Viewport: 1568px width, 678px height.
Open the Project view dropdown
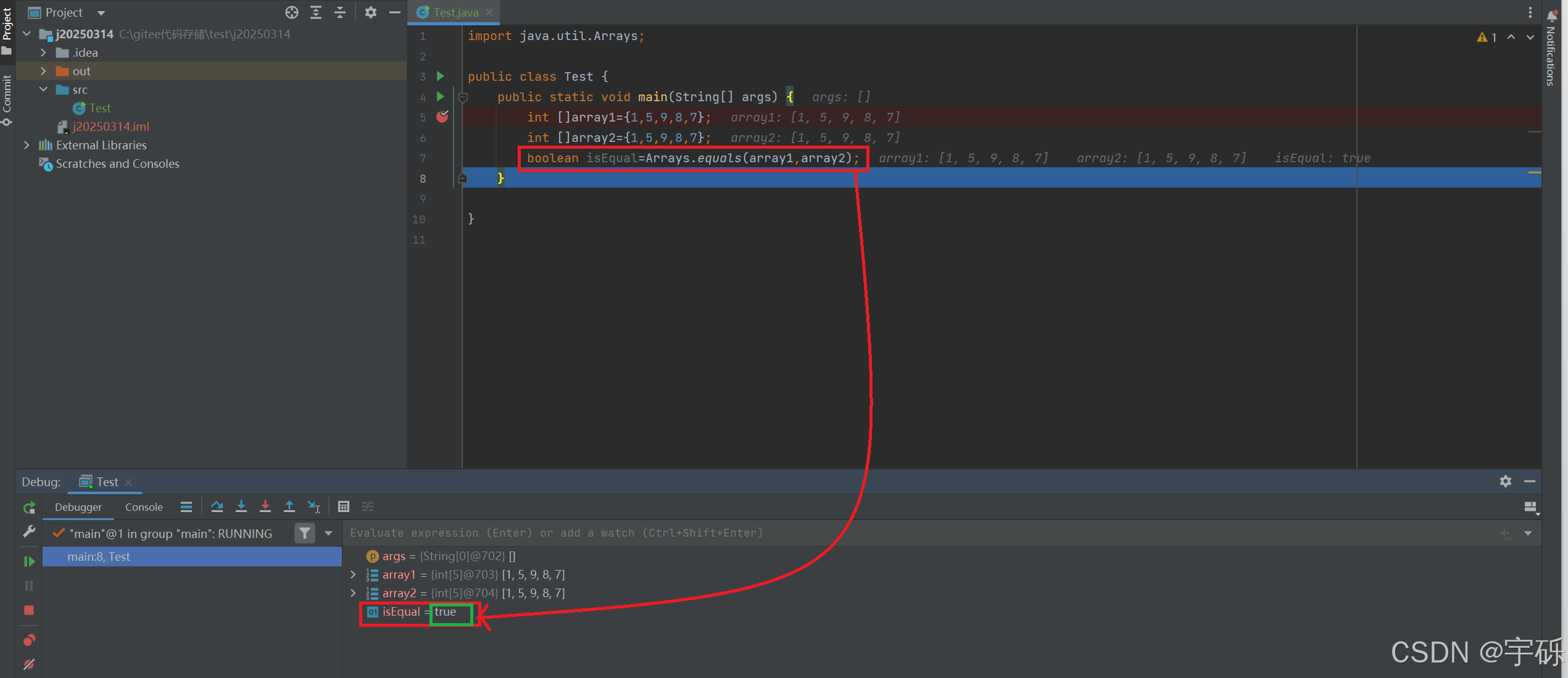pos(101,12)
